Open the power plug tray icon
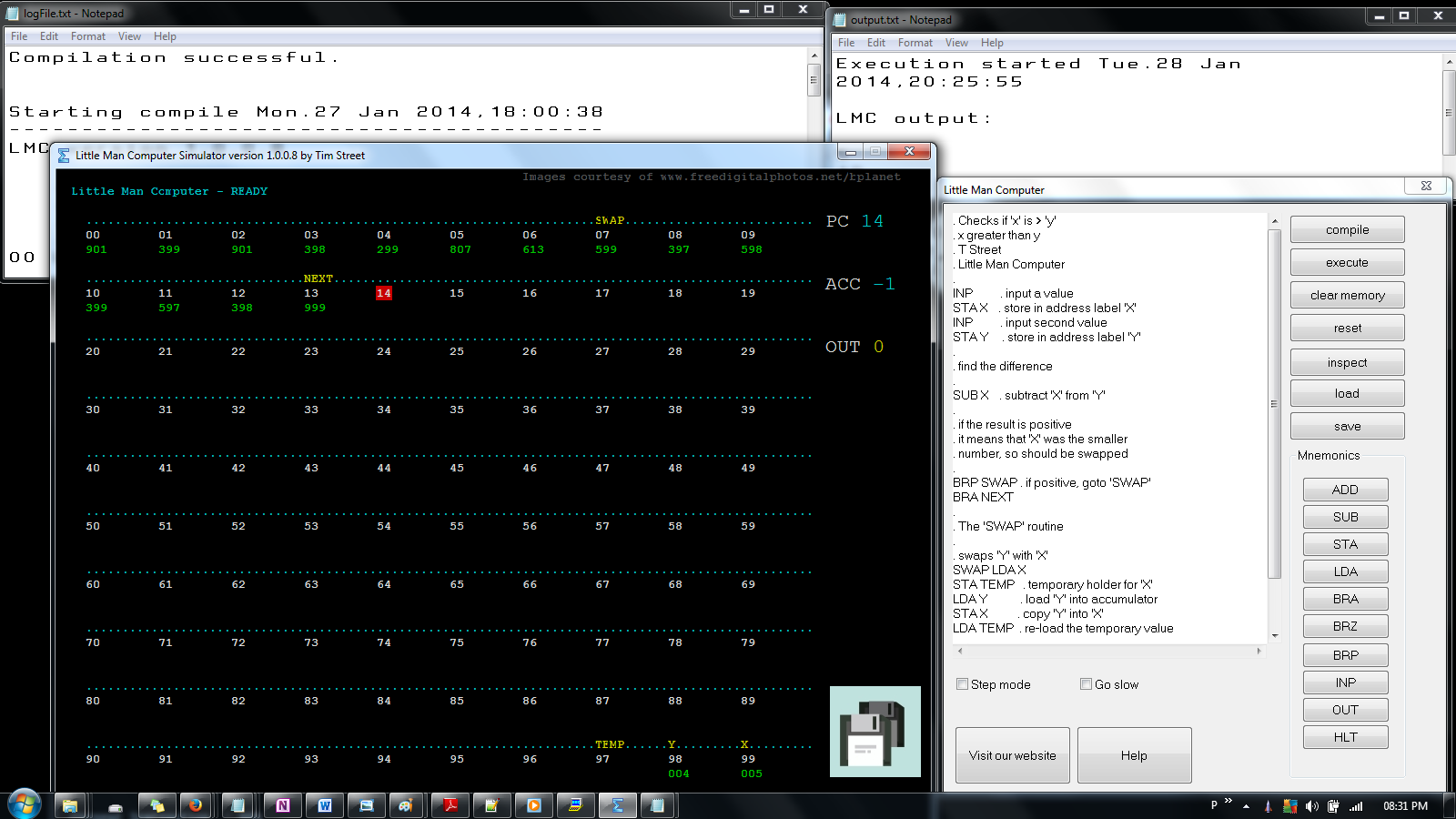 click(1333, 806)
